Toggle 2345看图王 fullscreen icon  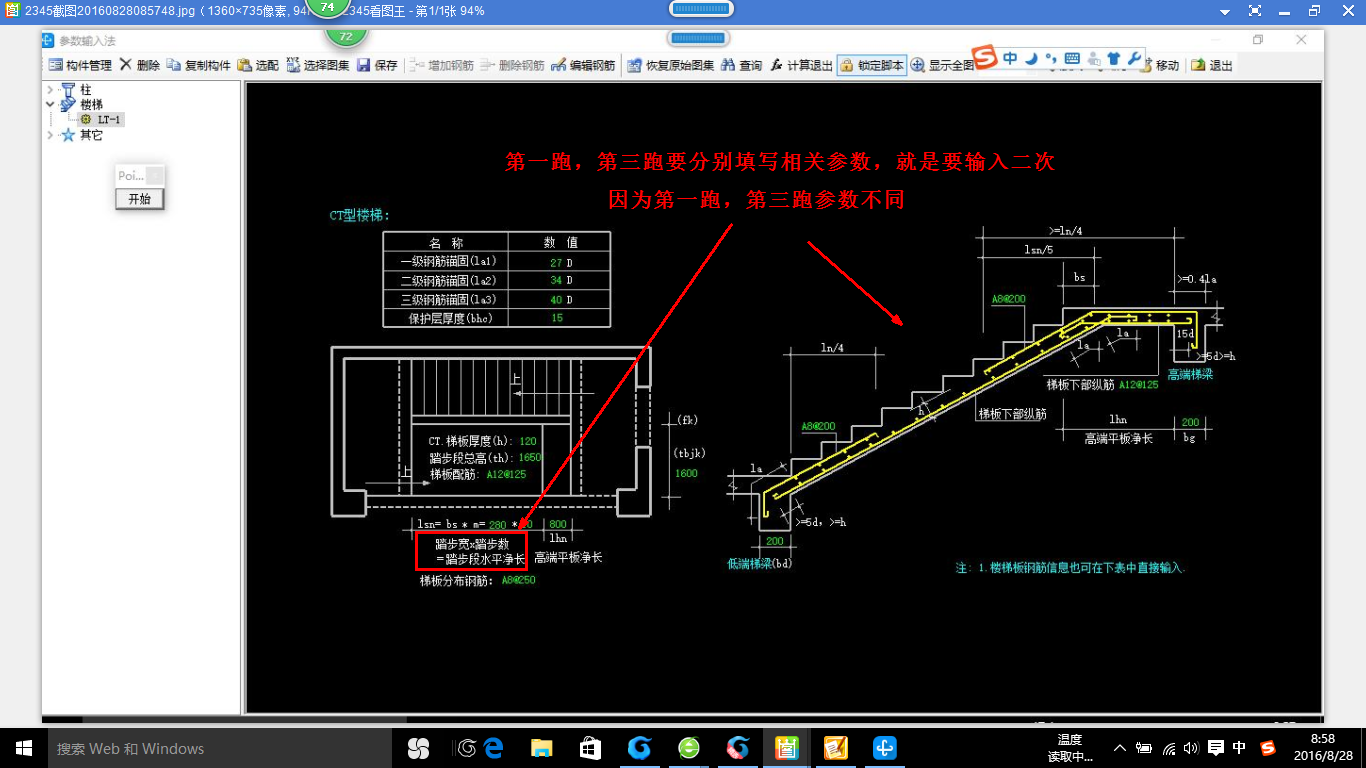click(1254, 11)
